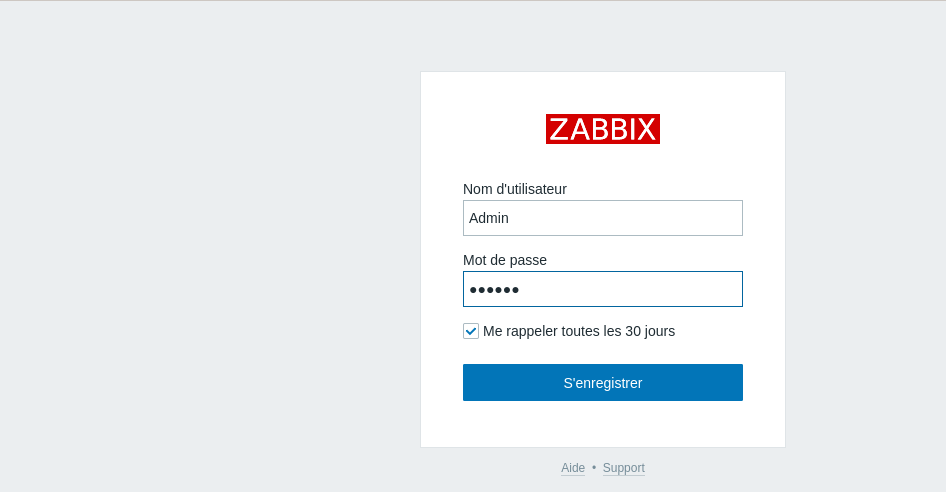Focus the Nom d'utilisateur input field
This screenshot has height=492, width=946.
pos(602,218)
